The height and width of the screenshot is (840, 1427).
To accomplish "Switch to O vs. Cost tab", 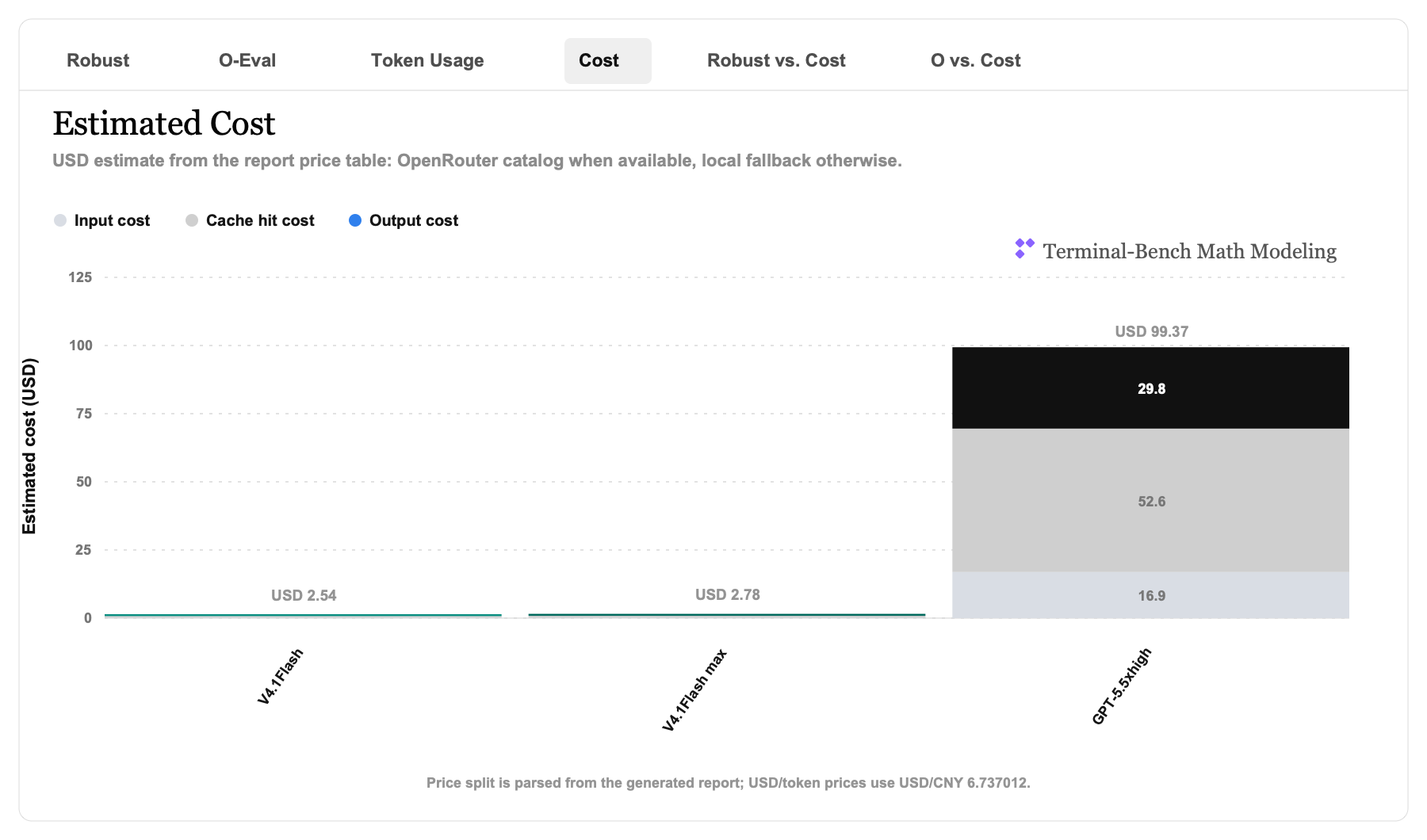I will 975,61.
